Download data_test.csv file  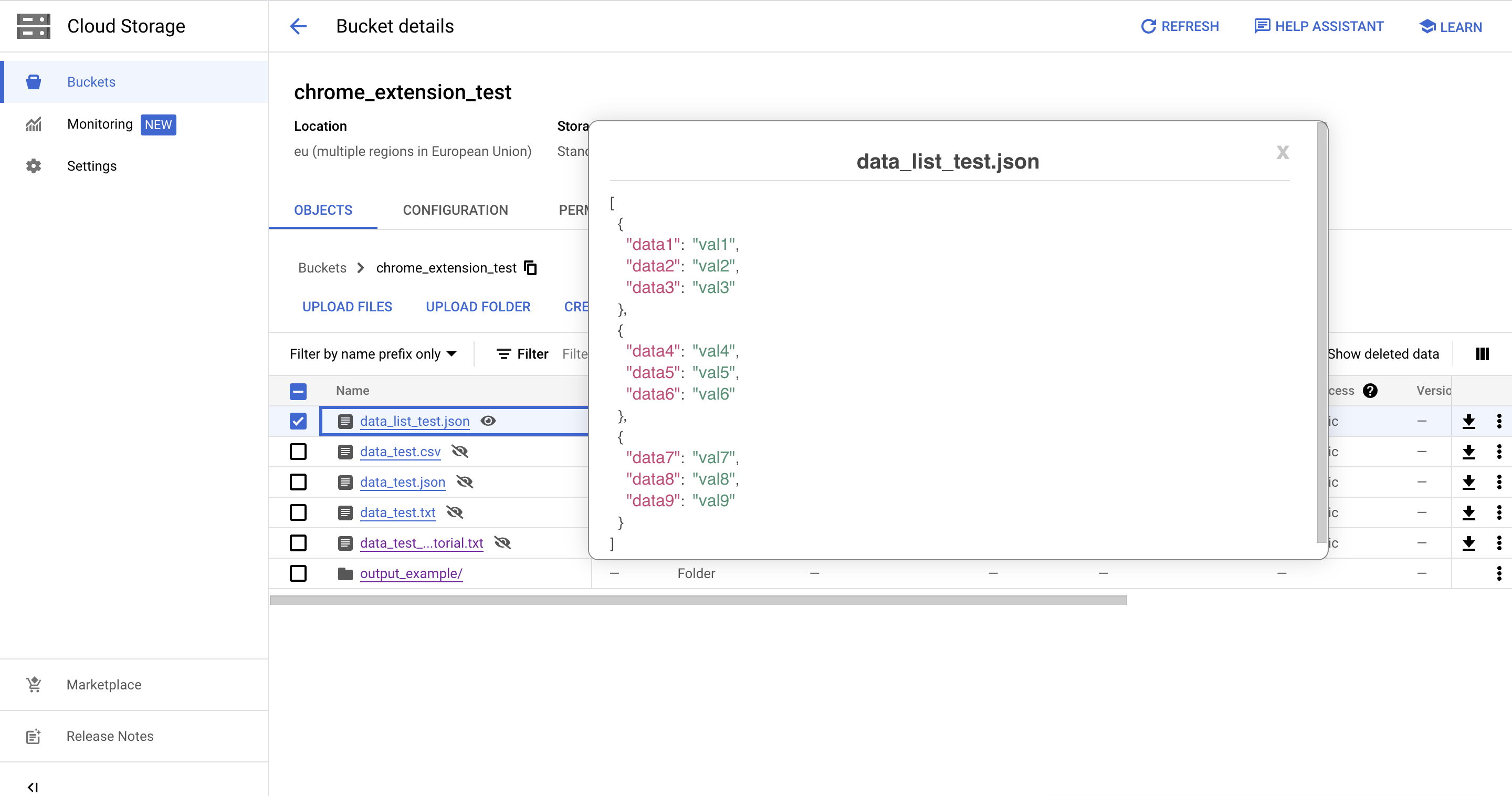pyautogui.click(x=1468, y=452)
